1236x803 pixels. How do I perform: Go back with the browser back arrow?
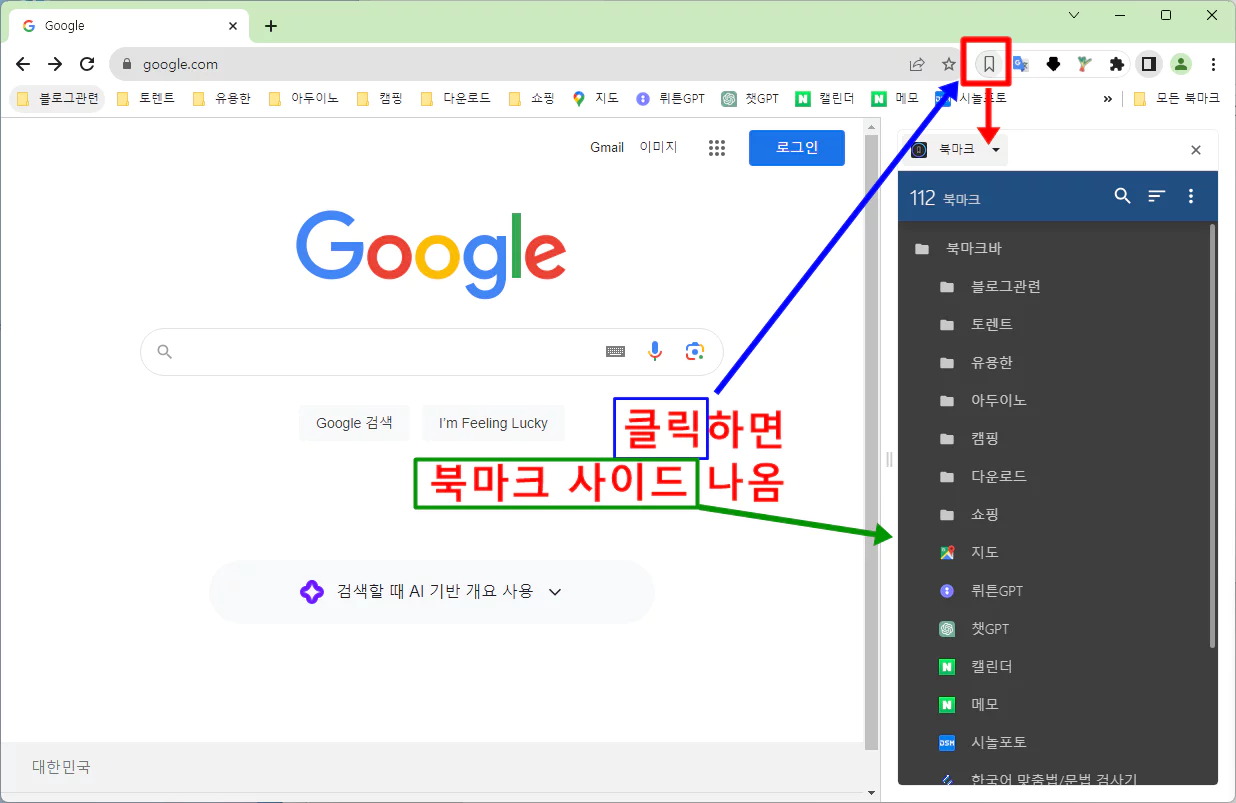[23, 64]
